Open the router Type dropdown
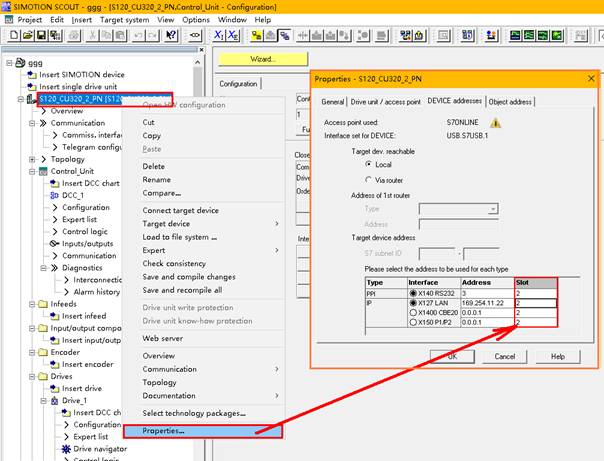This screenshot has width=604, height=461. pyautogui.click(x=492, y=209)
